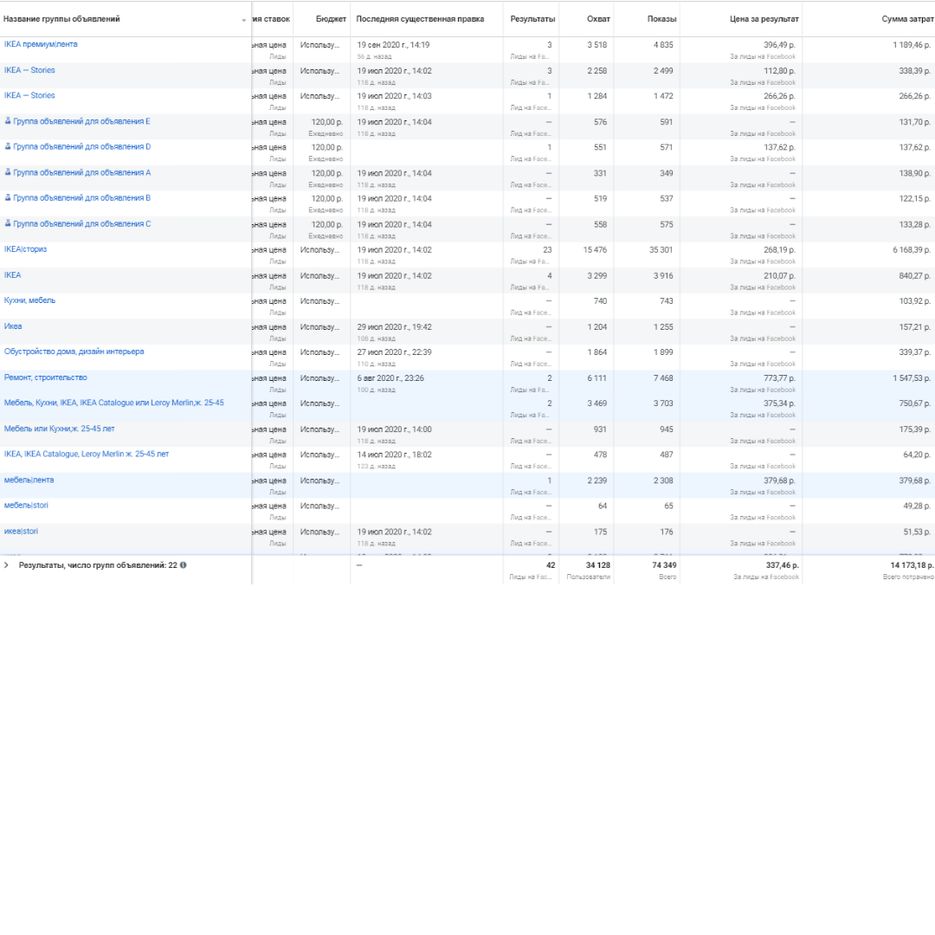The width and height of the screenshot is (935, 935).
Task: Open the мебель|лента ad set
Action: pos(29,480)
